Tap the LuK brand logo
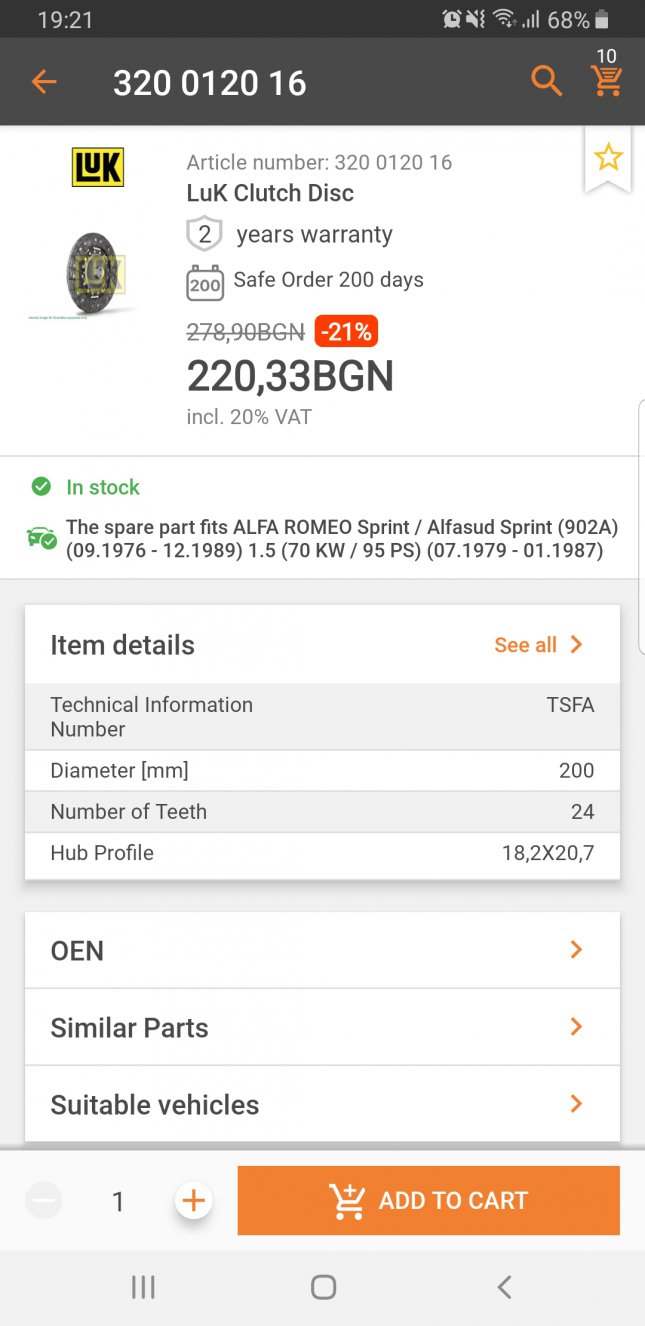 (x=97, y=167)
